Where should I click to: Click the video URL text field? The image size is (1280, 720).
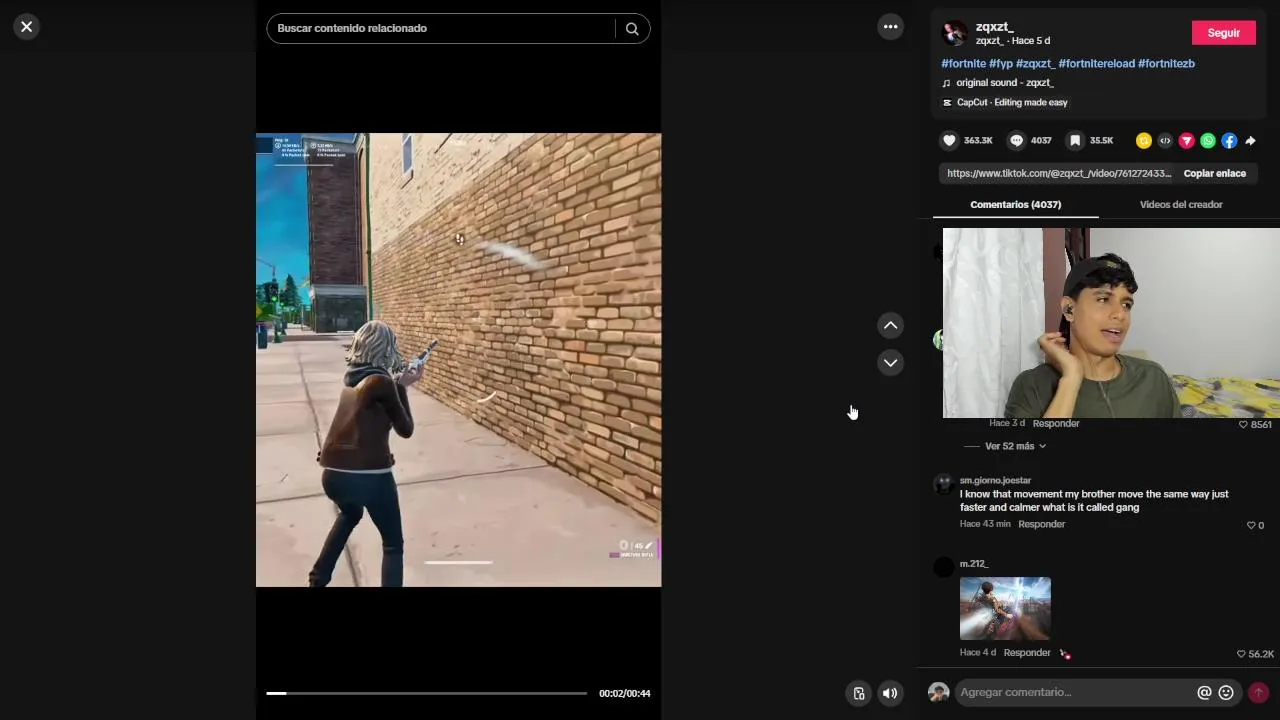[x=1058, y=173]
